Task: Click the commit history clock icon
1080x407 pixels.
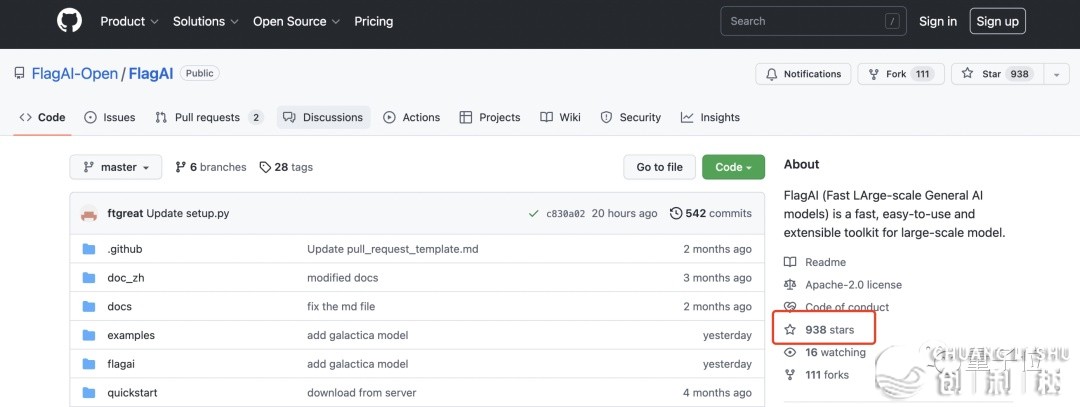Action: click(x=676, y=213)
